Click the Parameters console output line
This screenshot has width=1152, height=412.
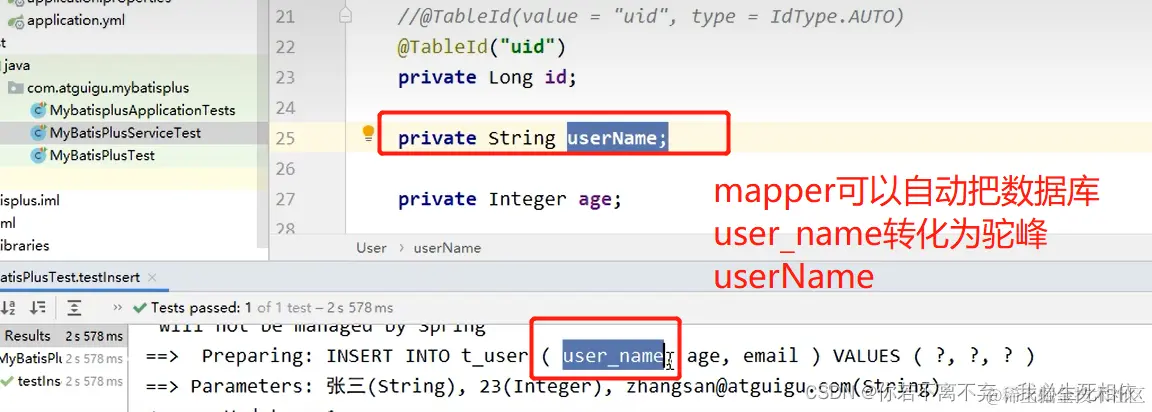[543, 386]
